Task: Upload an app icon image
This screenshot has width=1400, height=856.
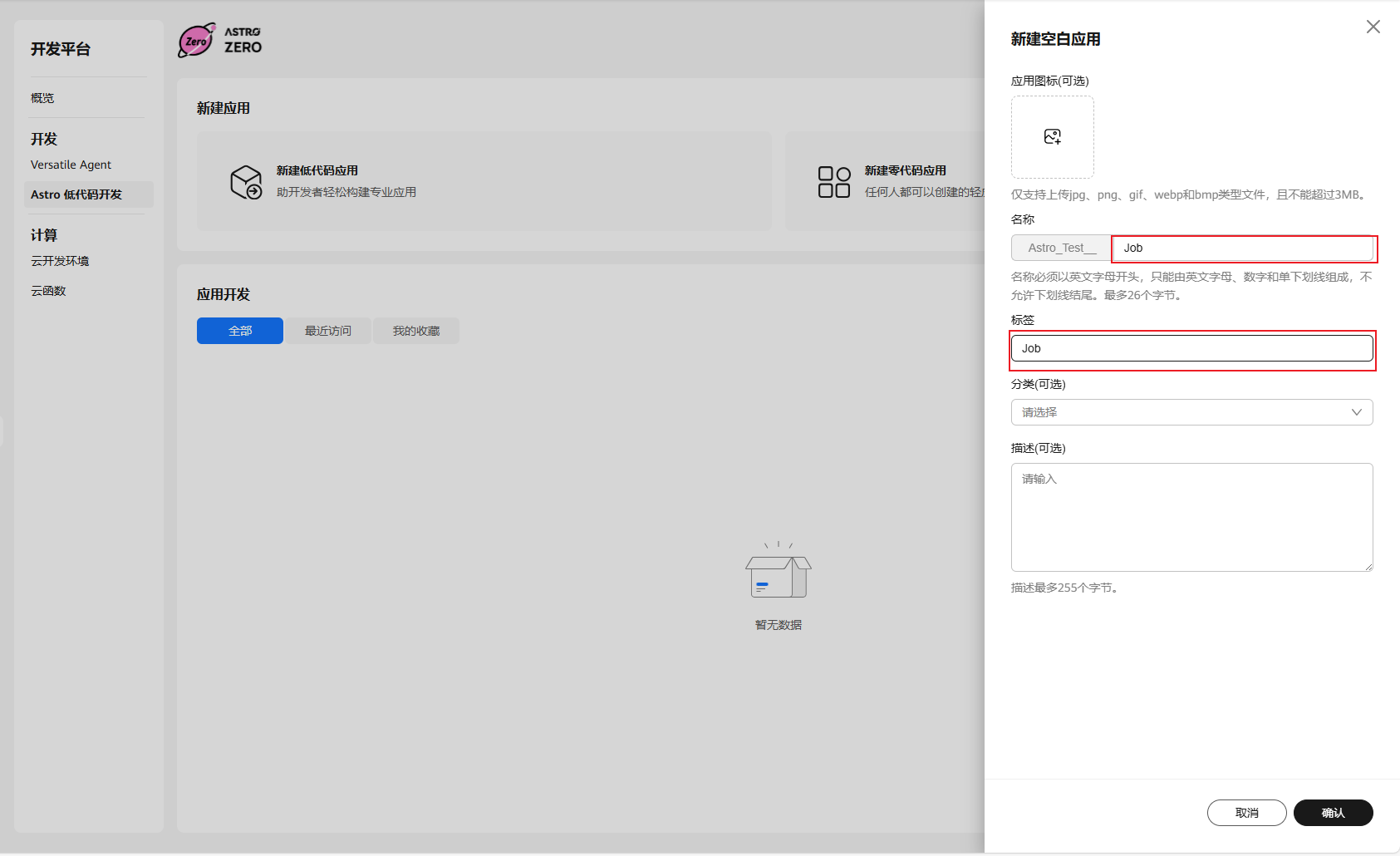Action: (1052, 137)
